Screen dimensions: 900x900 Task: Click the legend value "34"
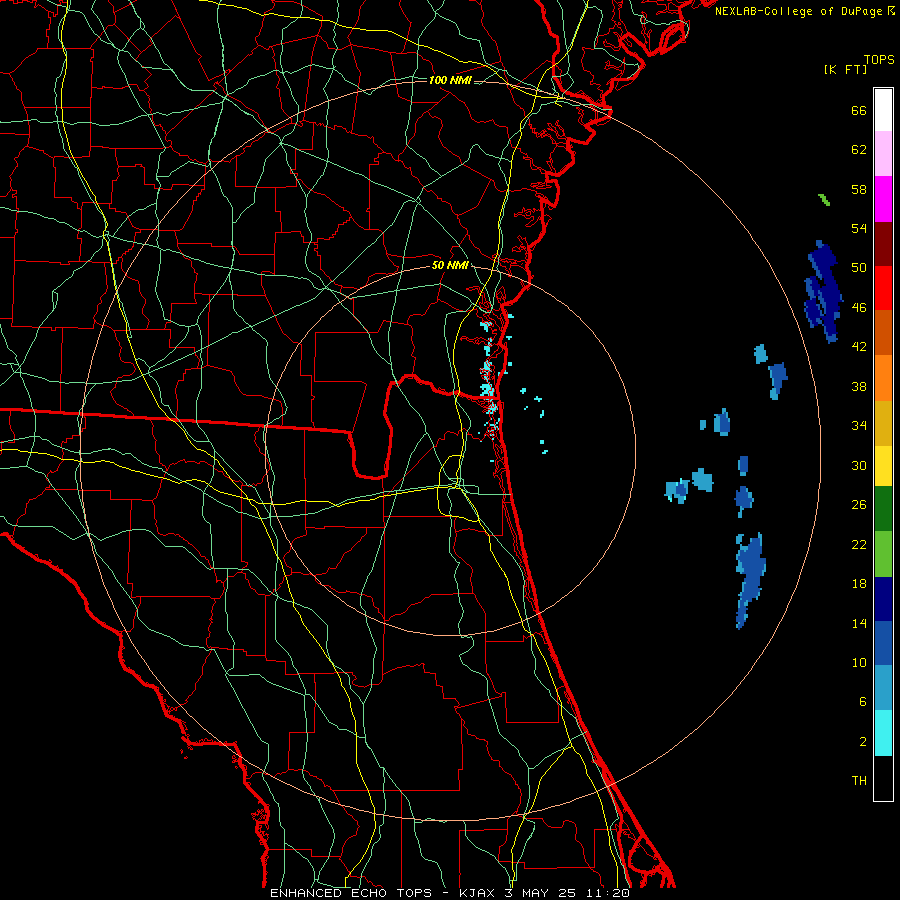(x=859, y=426)
